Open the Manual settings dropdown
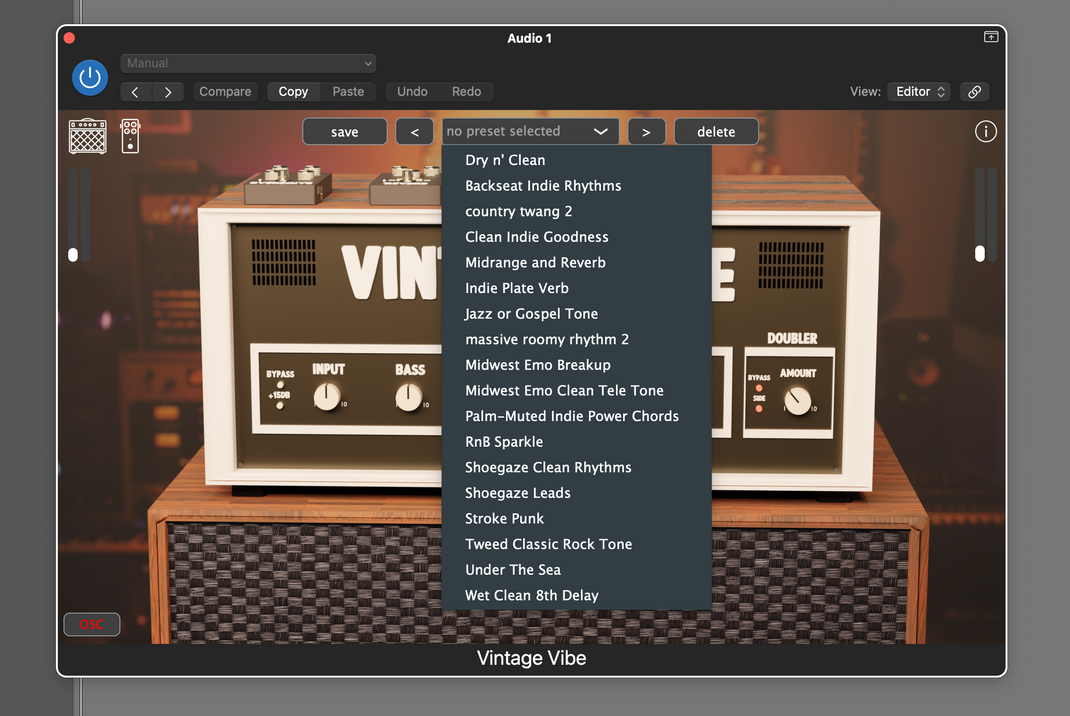Viewport: 1070px width, 716px height. (247, 63)
